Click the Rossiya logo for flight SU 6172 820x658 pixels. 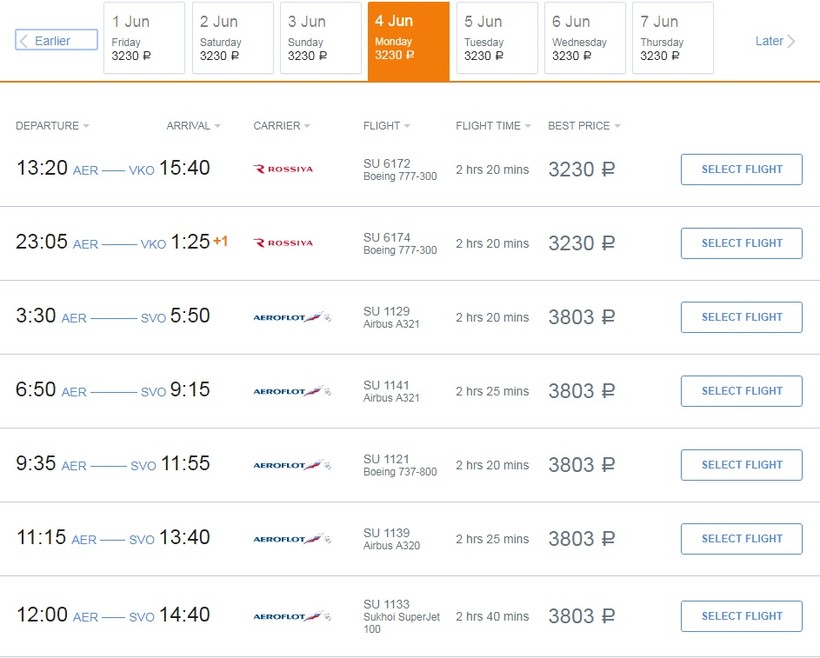pos(284,169)
